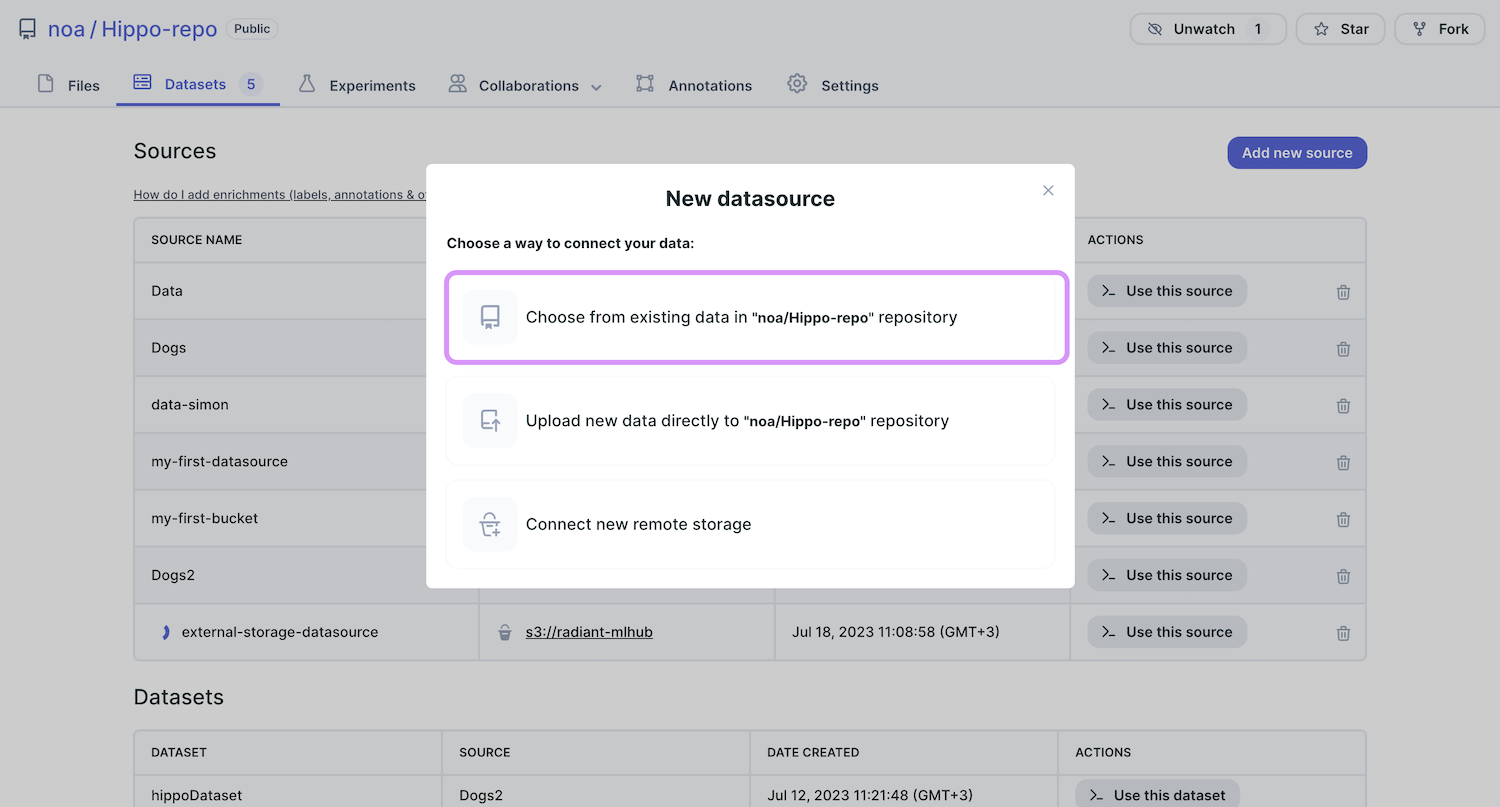Star the Hippo-repo repository

point(1340,29)
